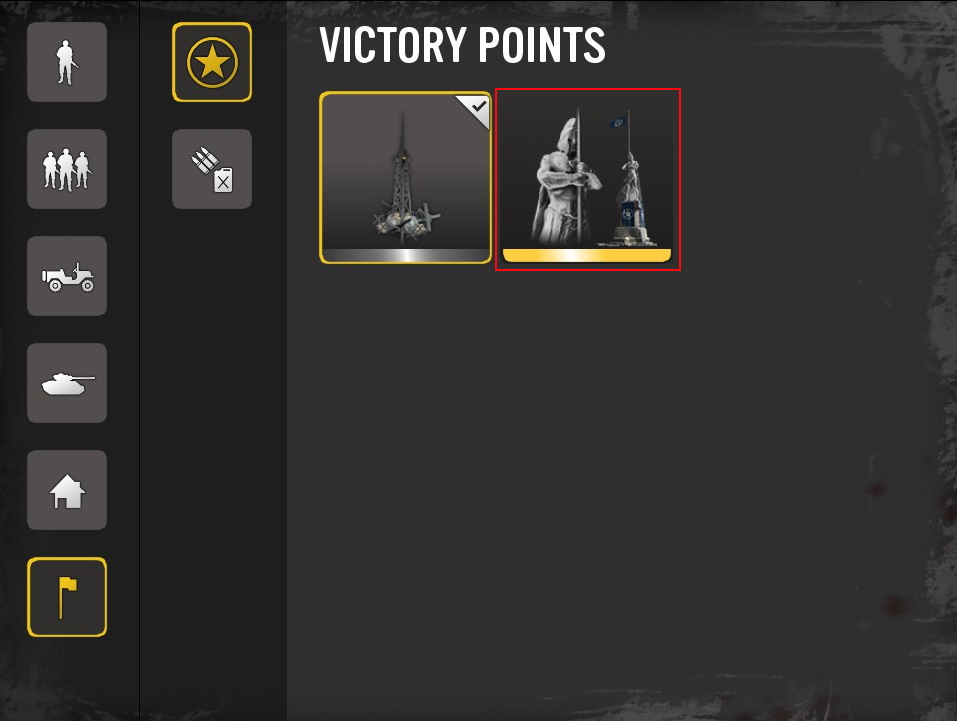Click the blue emblem on statue pedestal
Screen dimensions: 957x721
628,215
